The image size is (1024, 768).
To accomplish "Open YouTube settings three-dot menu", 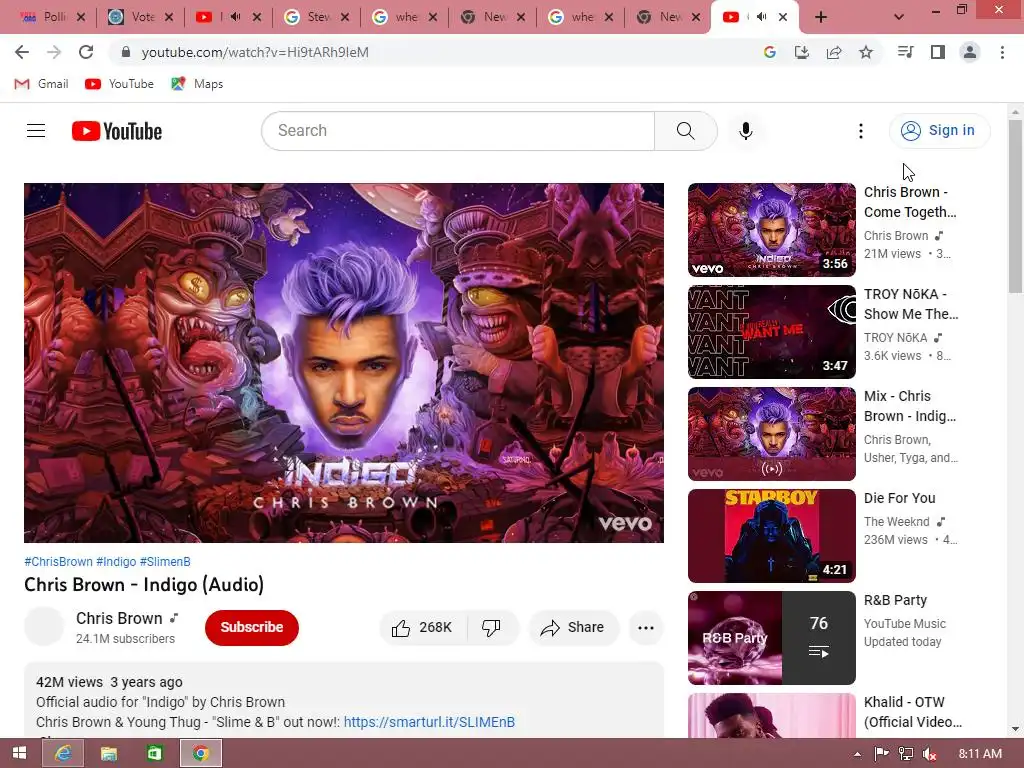I will pos(861,131).
